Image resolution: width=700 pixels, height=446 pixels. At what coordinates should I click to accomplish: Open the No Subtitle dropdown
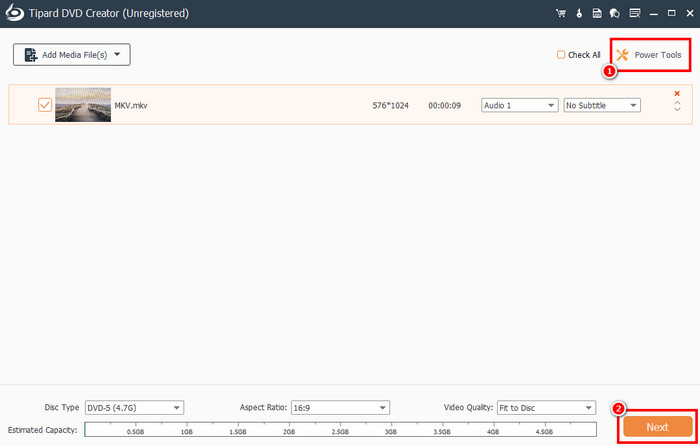click(602, 105)
